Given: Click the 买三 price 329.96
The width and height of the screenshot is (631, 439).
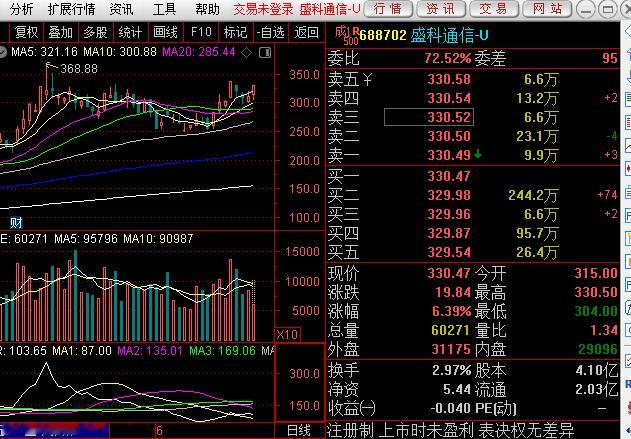Looking at the screenshot, I should (449, 214).
